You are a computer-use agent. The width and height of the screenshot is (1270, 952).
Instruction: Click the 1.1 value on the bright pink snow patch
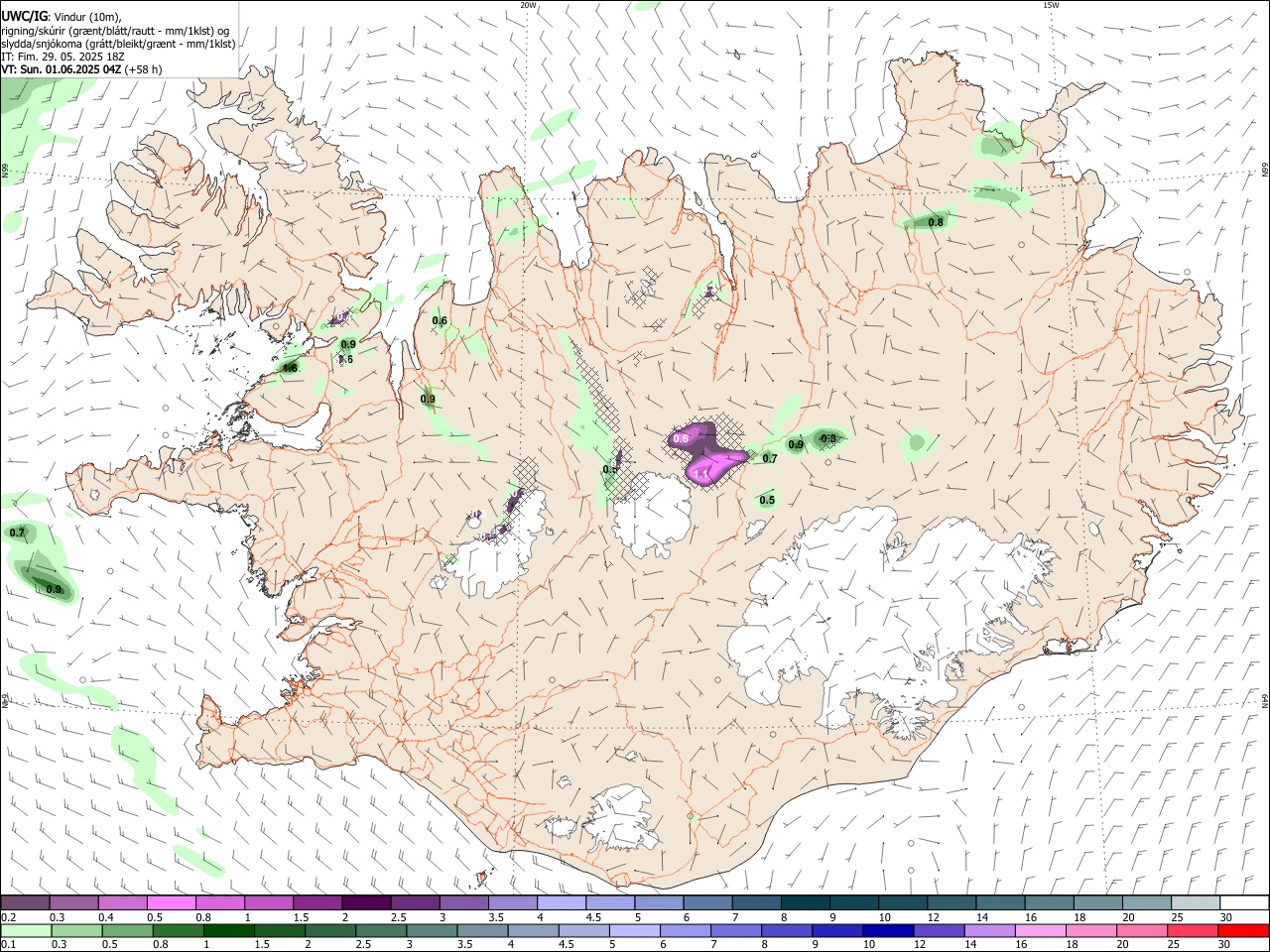701,475
